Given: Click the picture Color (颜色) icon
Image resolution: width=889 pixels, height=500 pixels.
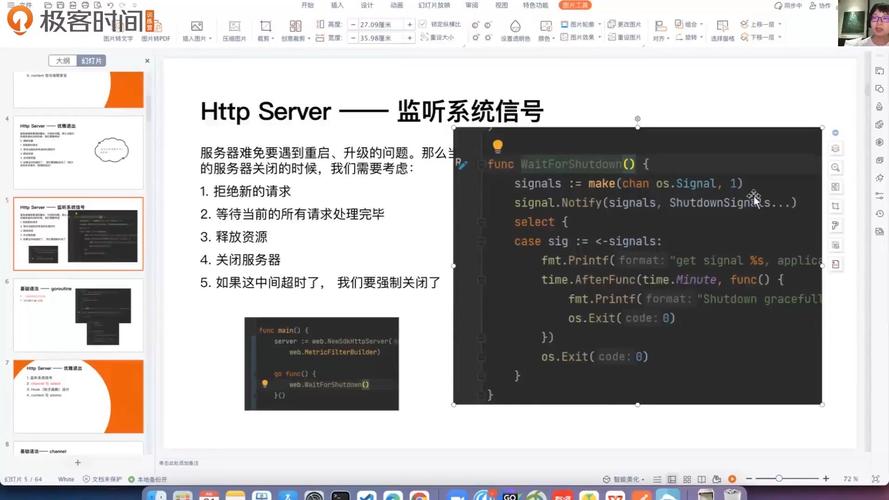Looking at the screenshot, I should pos(545,26).
